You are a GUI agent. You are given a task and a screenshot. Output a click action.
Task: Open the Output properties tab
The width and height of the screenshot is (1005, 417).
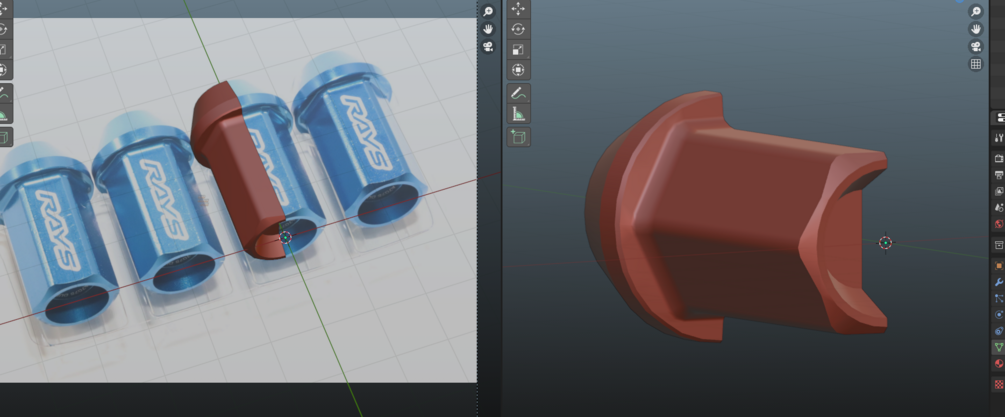coord(999,175)
